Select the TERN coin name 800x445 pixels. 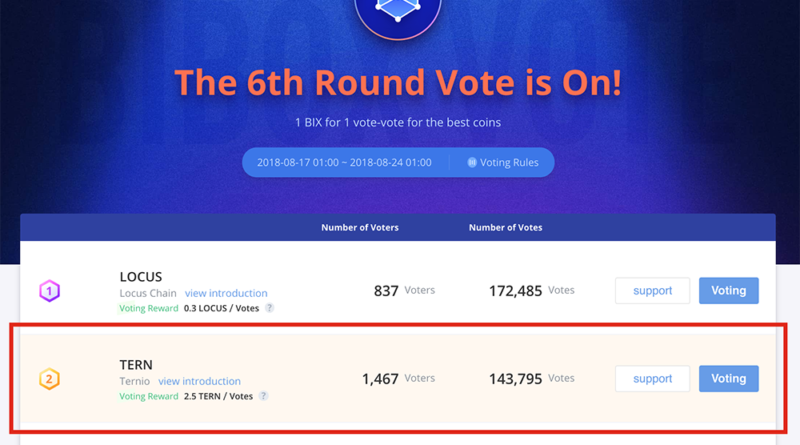137,364
